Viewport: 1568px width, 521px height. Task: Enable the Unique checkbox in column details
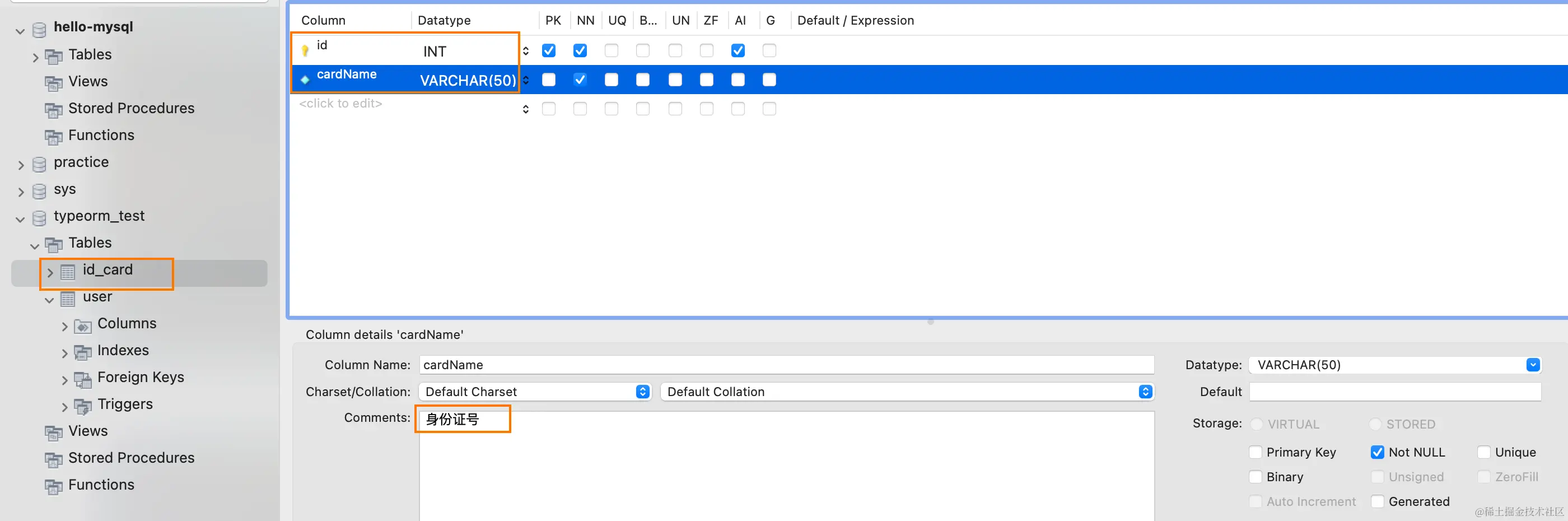(x=1484, y=452)
